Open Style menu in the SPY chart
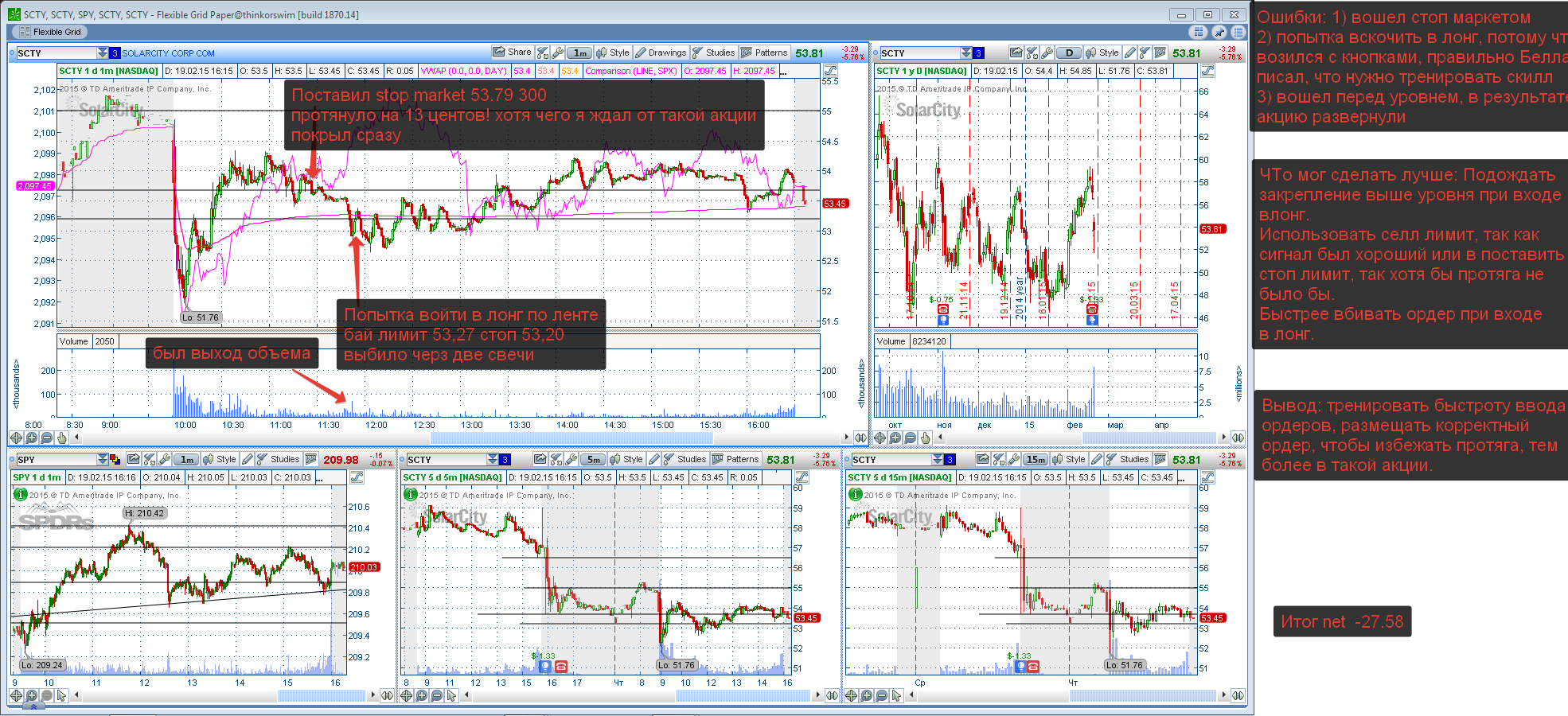The height and width of the screenshot is (716, 1568). click(x=220, y=459)
